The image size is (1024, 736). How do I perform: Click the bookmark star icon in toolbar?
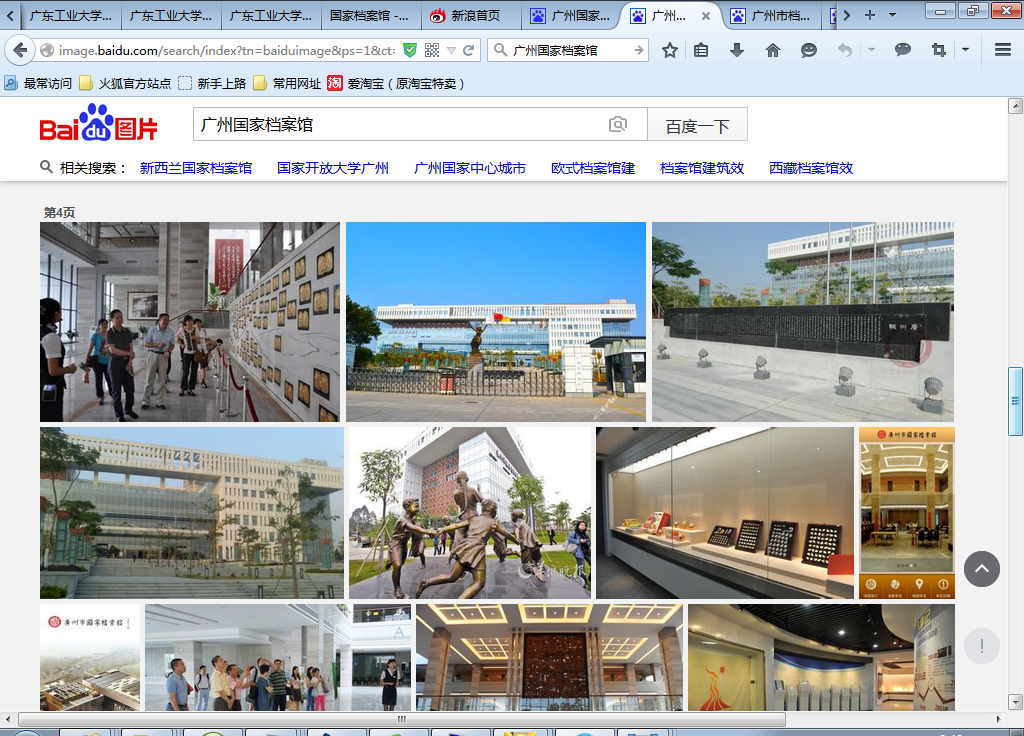point(670,50)
